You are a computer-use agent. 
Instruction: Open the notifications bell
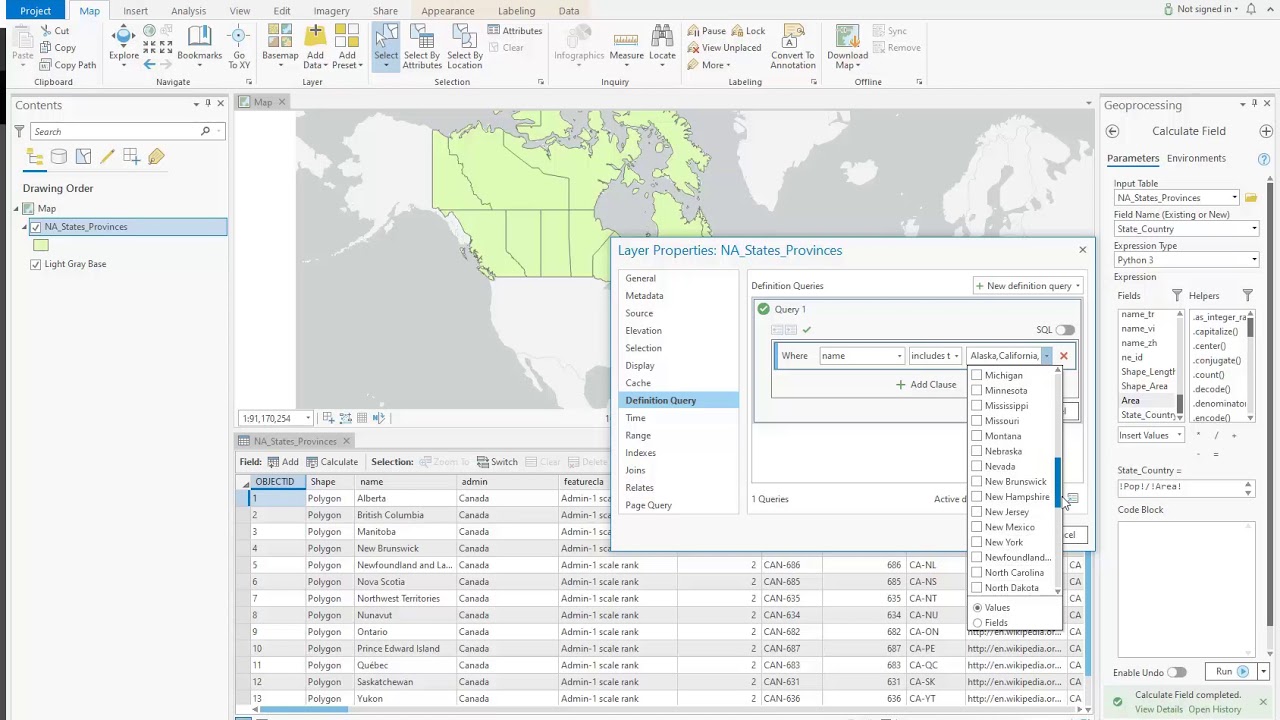click(x=1252, y=9)
